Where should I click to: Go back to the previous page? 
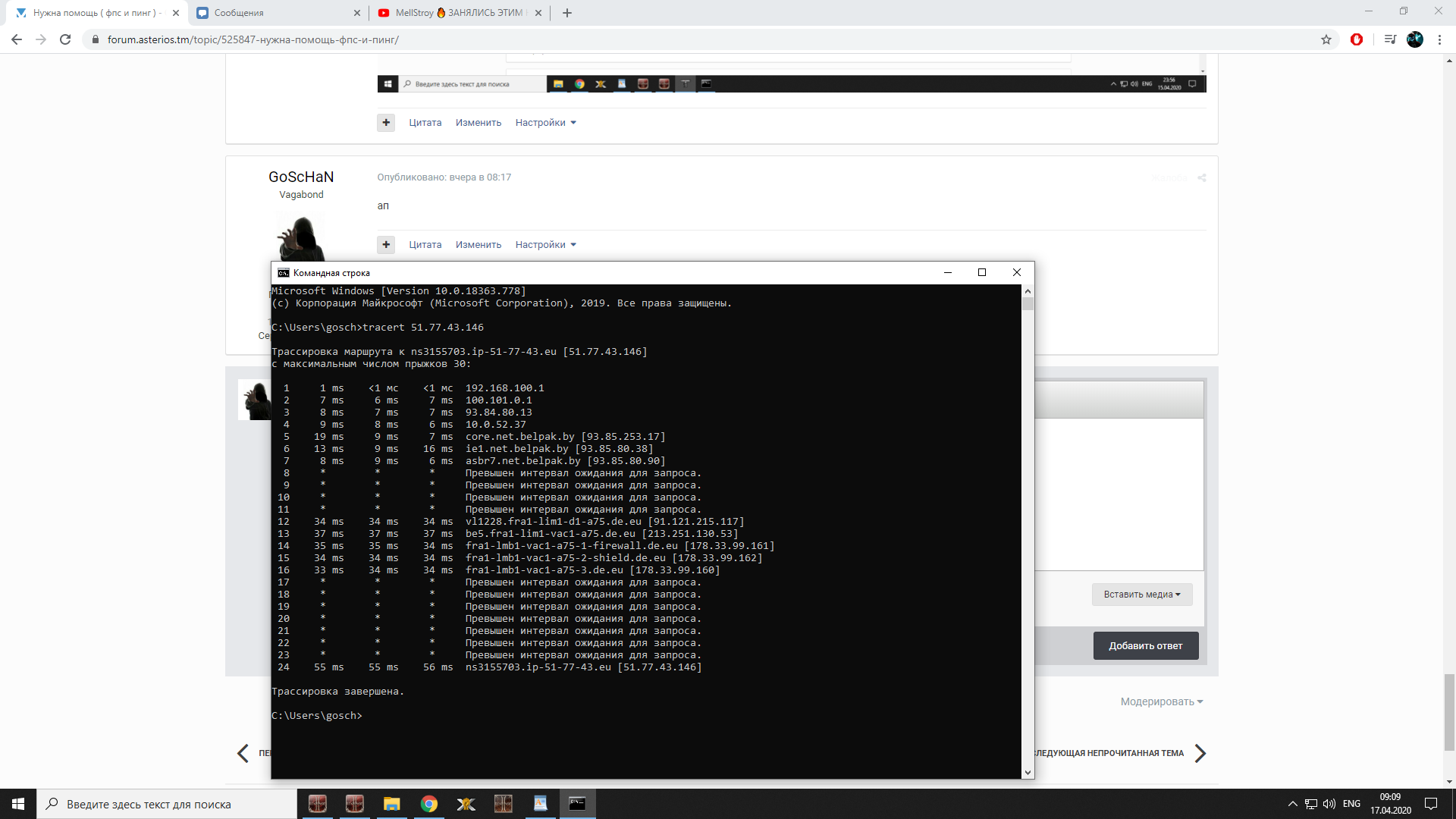point(17,39)
